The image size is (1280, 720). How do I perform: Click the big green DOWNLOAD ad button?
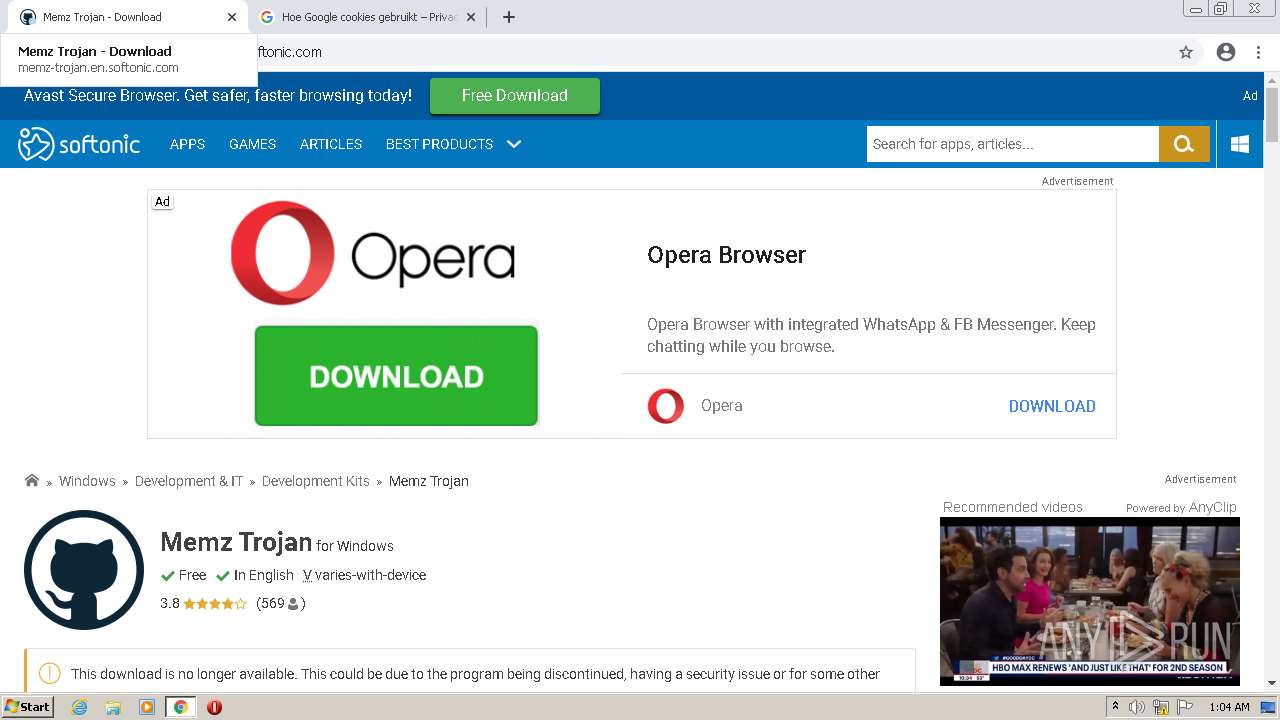[396, 376]
